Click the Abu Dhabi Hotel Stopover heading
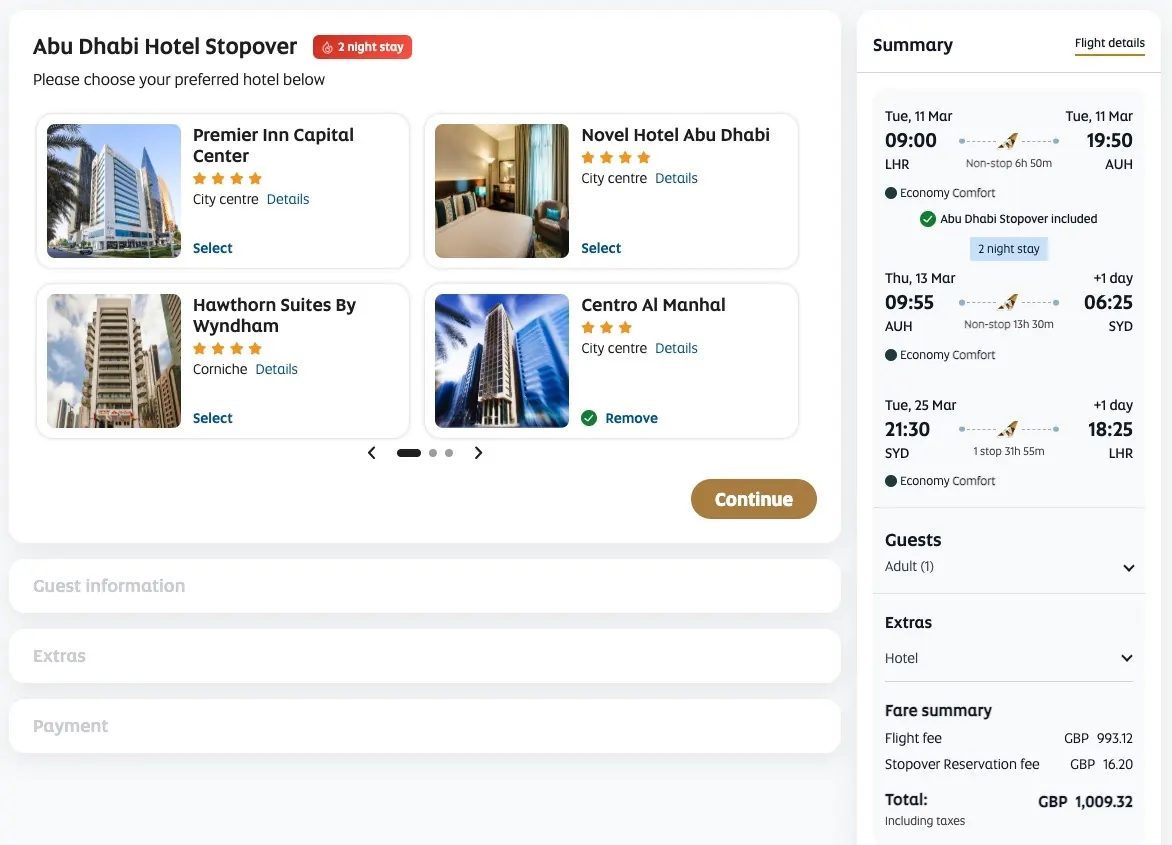 click(x=164, y=46)
